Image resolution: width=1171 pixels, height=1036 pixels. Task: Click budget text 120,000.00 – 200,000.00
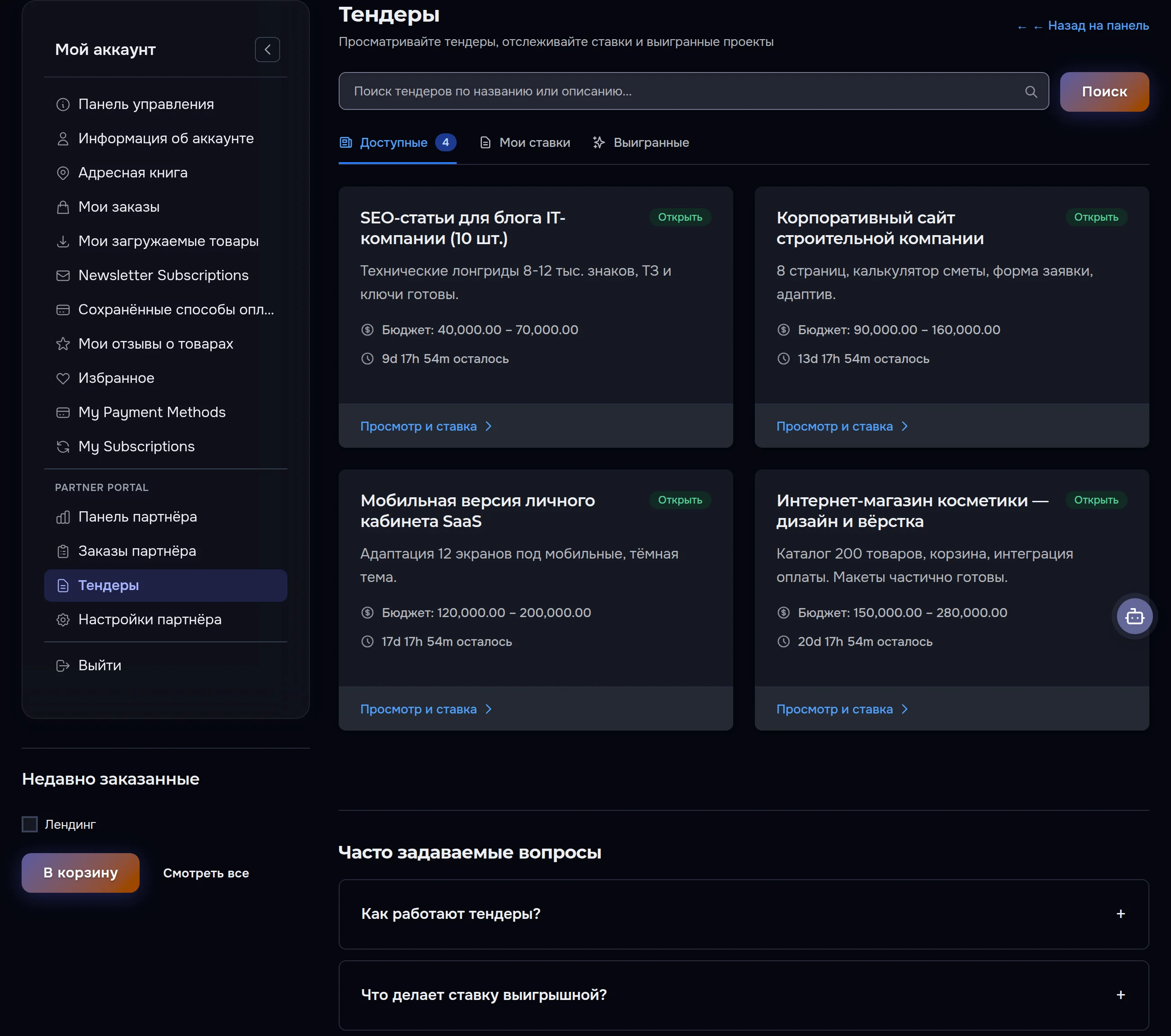point(514,613)
